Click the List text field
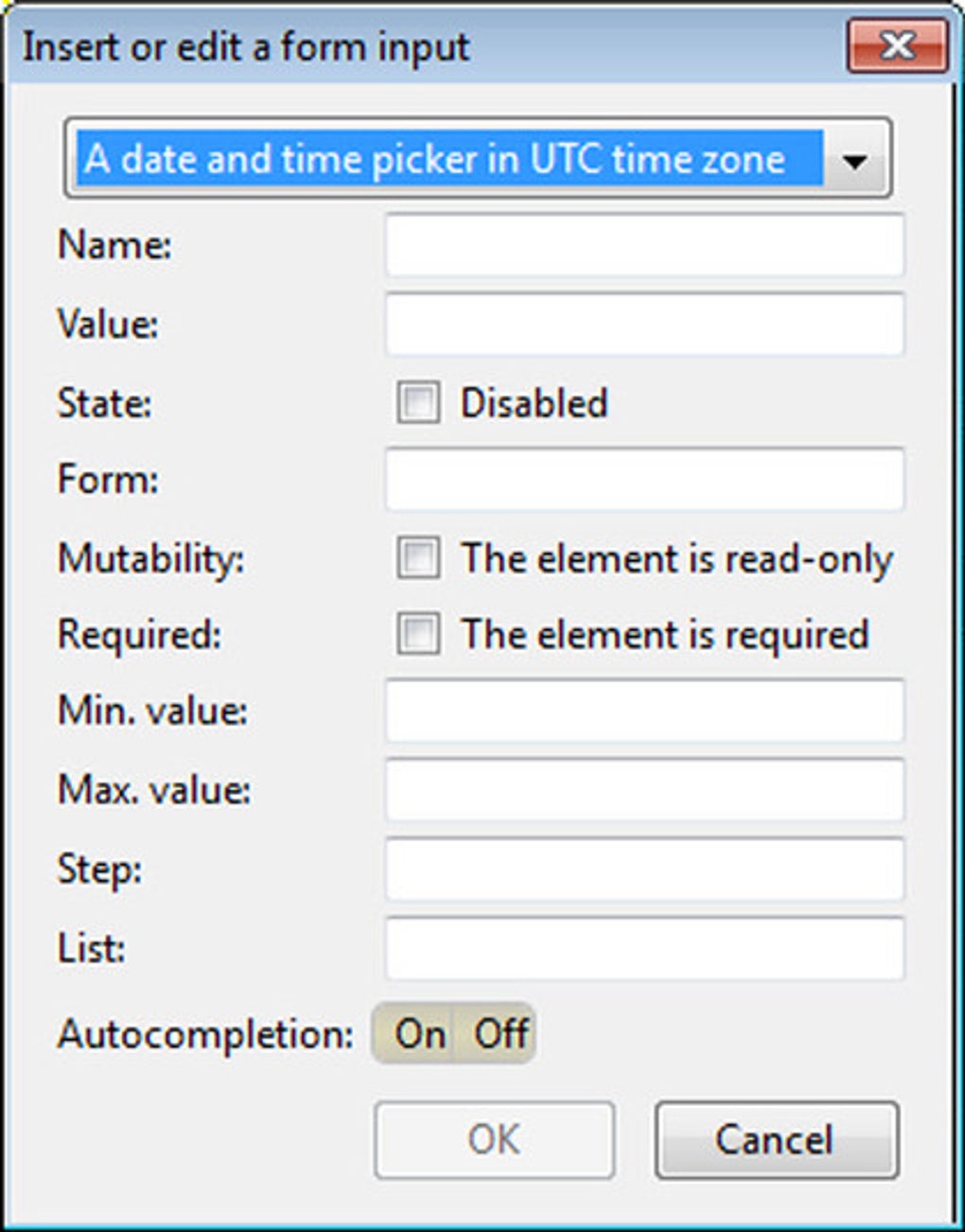The height and width of the screenshot is (1232, 965). [x=644, y=948]
